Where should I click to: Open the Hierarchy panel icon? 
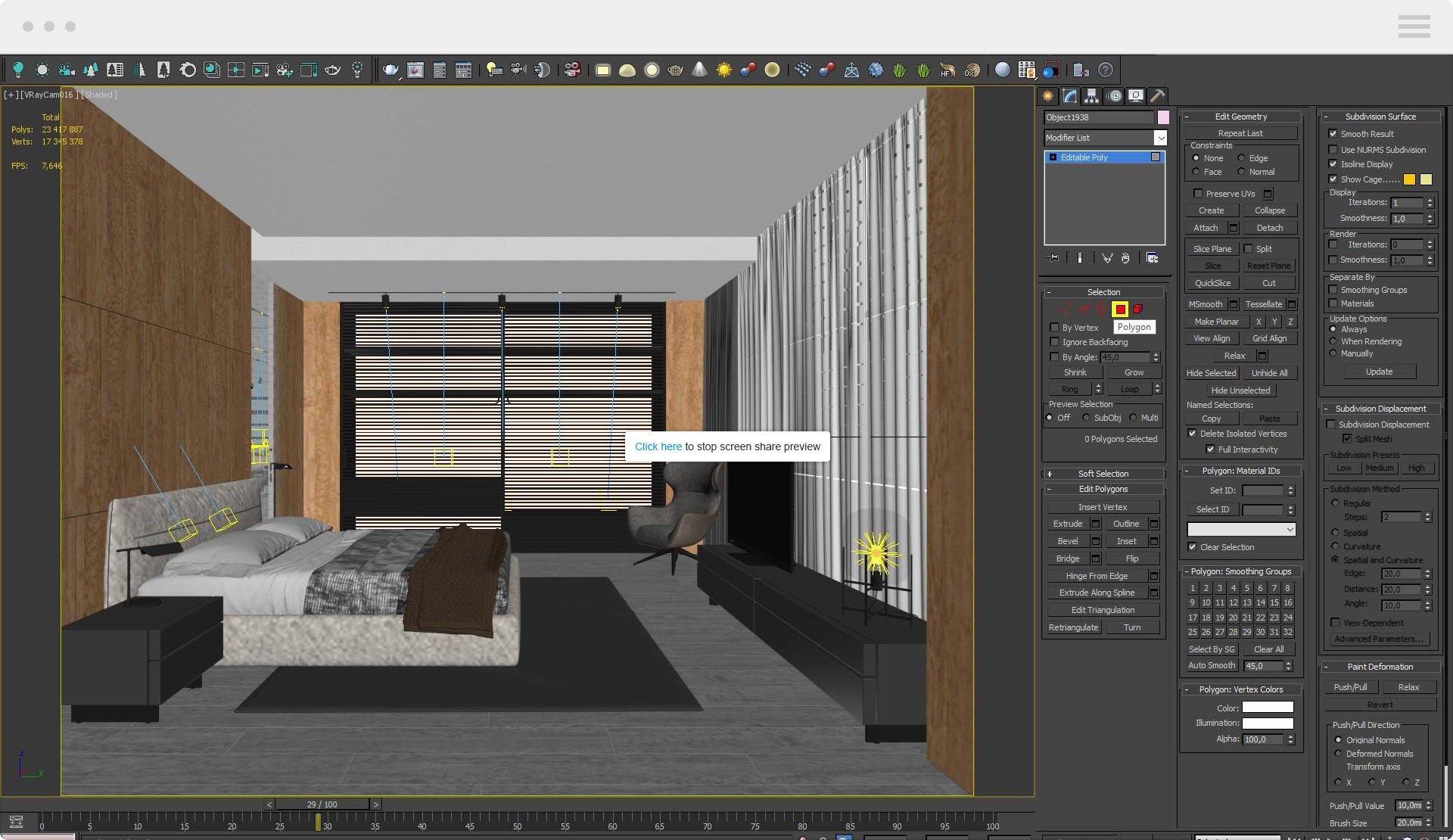tap(1091, 96)
